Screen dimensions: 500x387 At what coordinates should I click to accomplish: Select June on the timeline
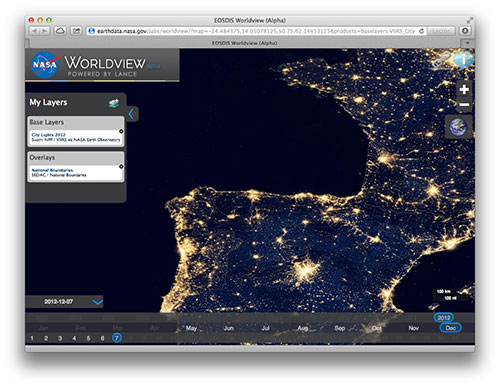pyautogui.click(x=228, y=328)
